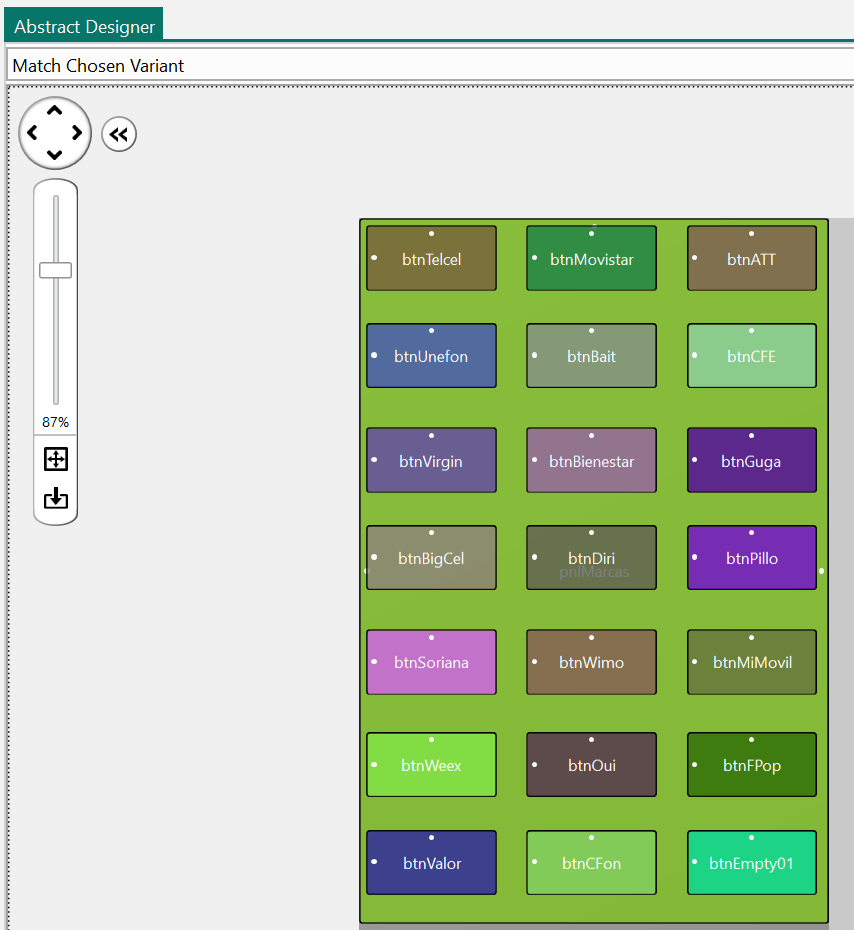Click the Match Chosen Variant field

coord(430,65)
